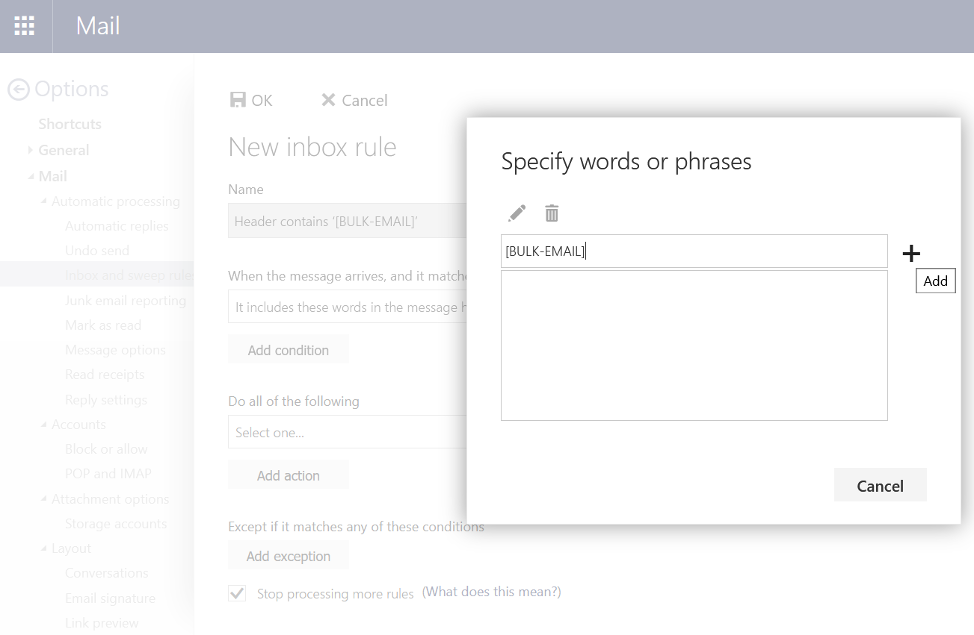The height and width of the screenshot is (635, 974).
Task: Click the [BULK-EMAIL] phrase text field
Action: pyautogui.click(x=693, y=252)
